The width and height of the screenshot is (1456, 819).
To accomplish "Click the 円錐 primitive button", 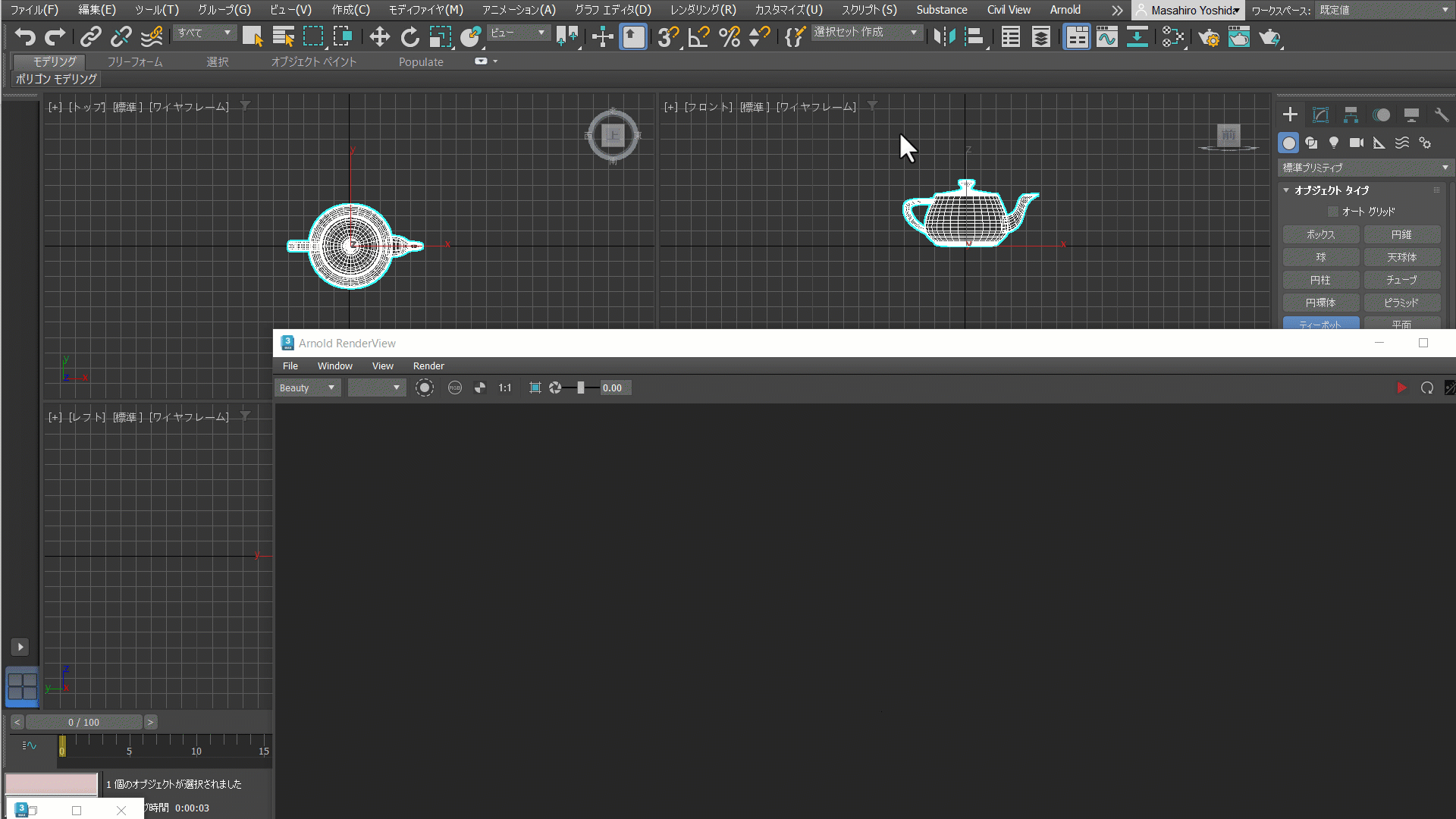I will pos(1401,235).
